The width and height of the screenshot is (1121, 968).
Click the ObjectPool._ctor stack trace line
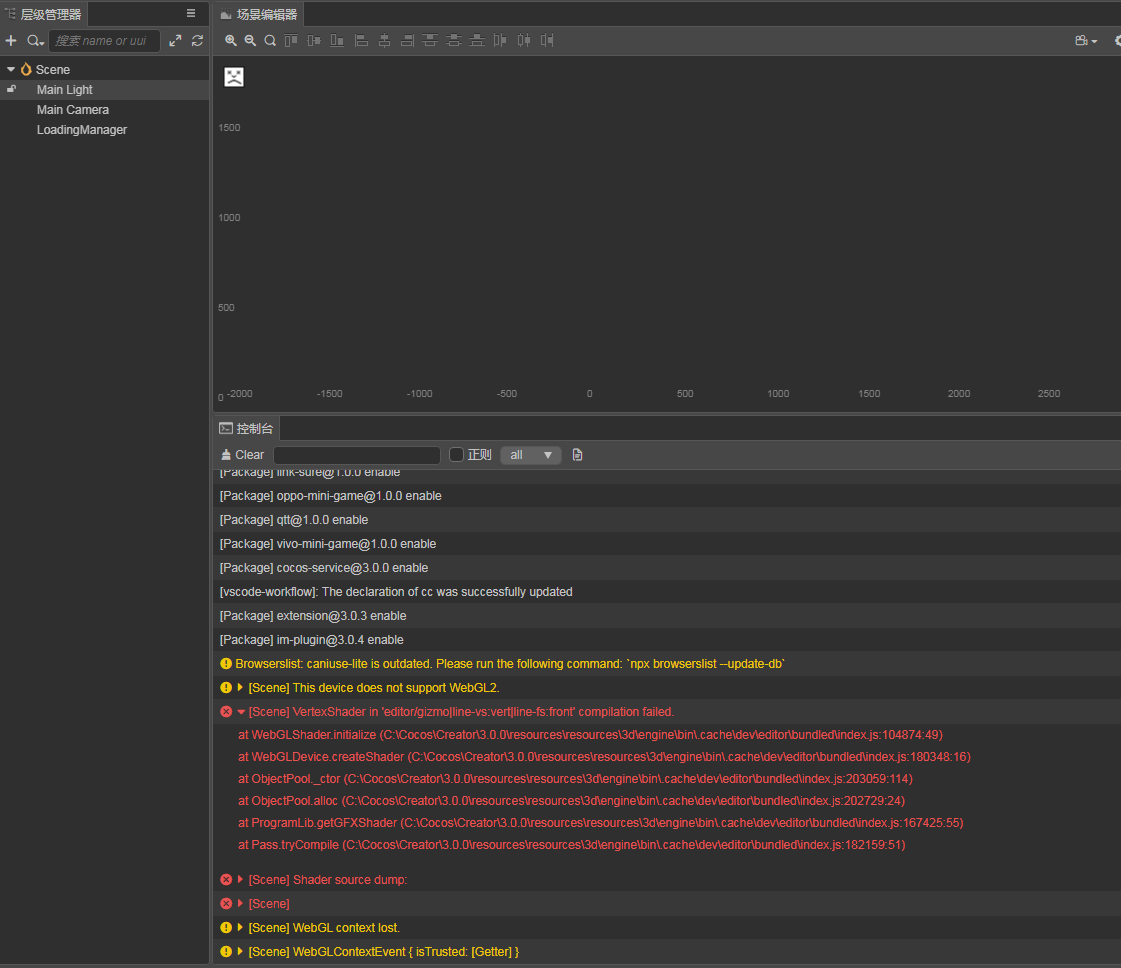pyautogui.click(x=576, y=779)
